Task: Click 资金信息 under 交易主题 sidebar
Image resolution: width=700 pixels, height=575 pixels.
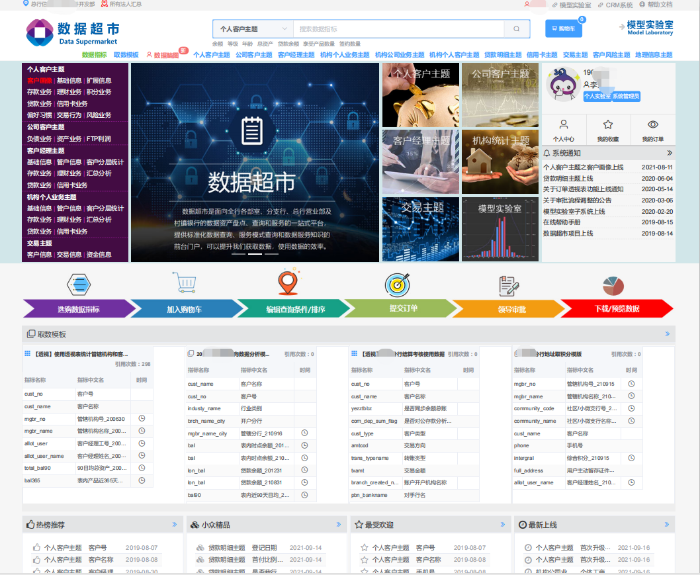Action: click(x=99, y=254)
